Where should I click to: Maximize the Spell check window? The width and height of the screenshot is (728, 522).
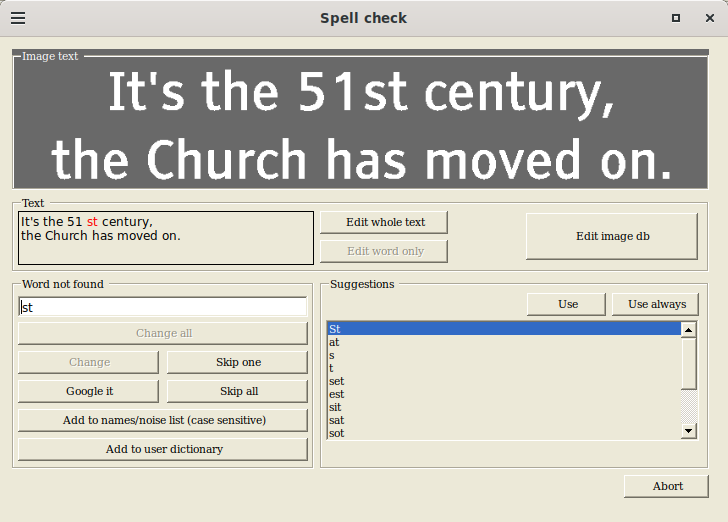[x=676, y=18]
